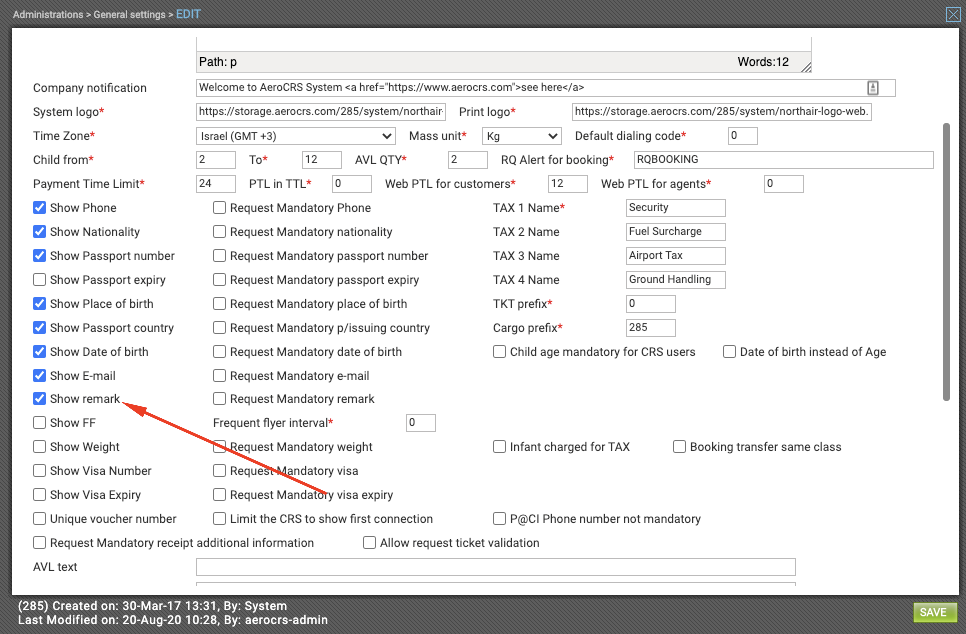Enable P@CI Phone number not mandatory
Image resolution: width=966 pixels, height=634 pixels.
pyautogui.click(x=500, y=519)
